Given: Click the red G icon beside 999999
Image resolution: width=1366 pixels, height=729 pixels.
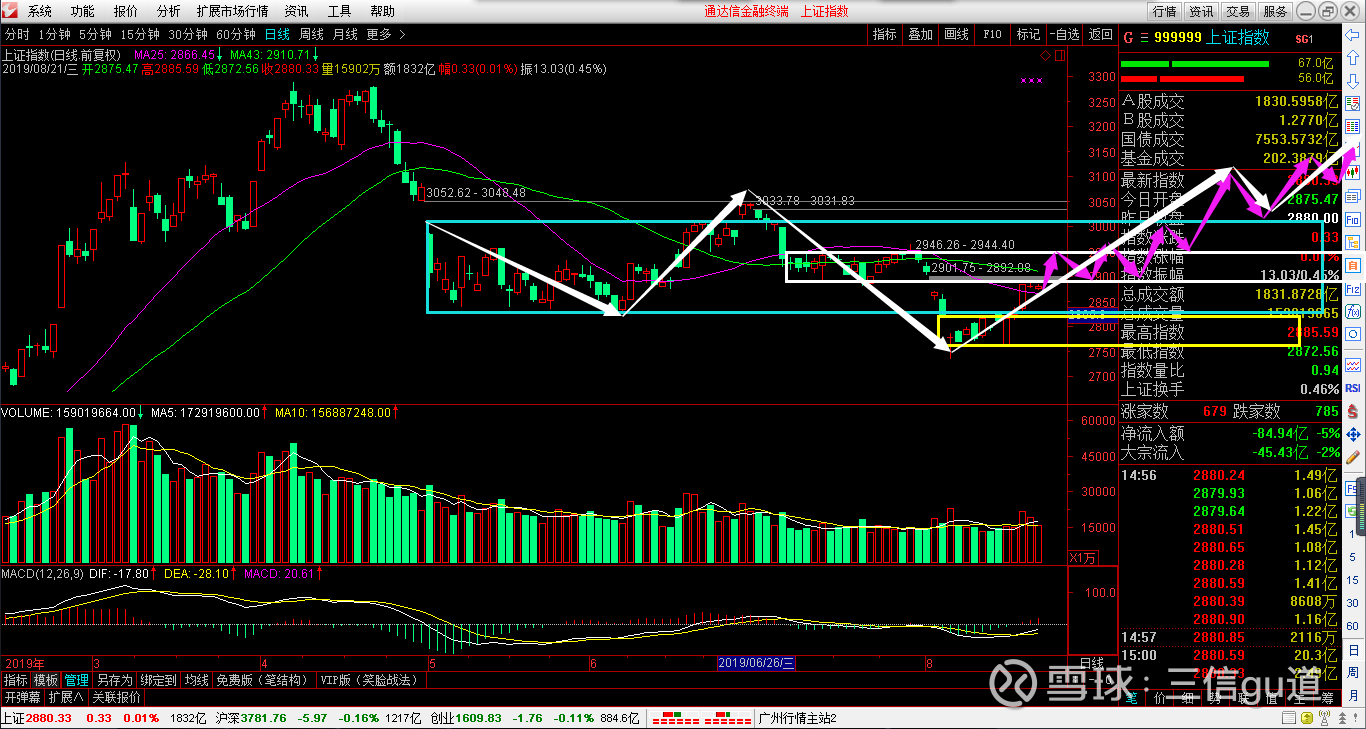Looking at the screenshot, I should click(x=1129, y=38).
